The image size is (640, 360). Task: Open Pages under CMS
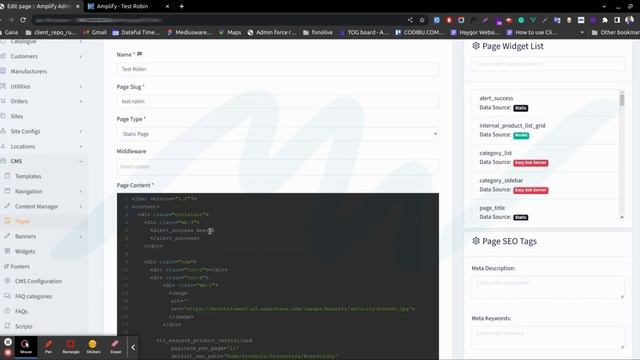(22, 221)
